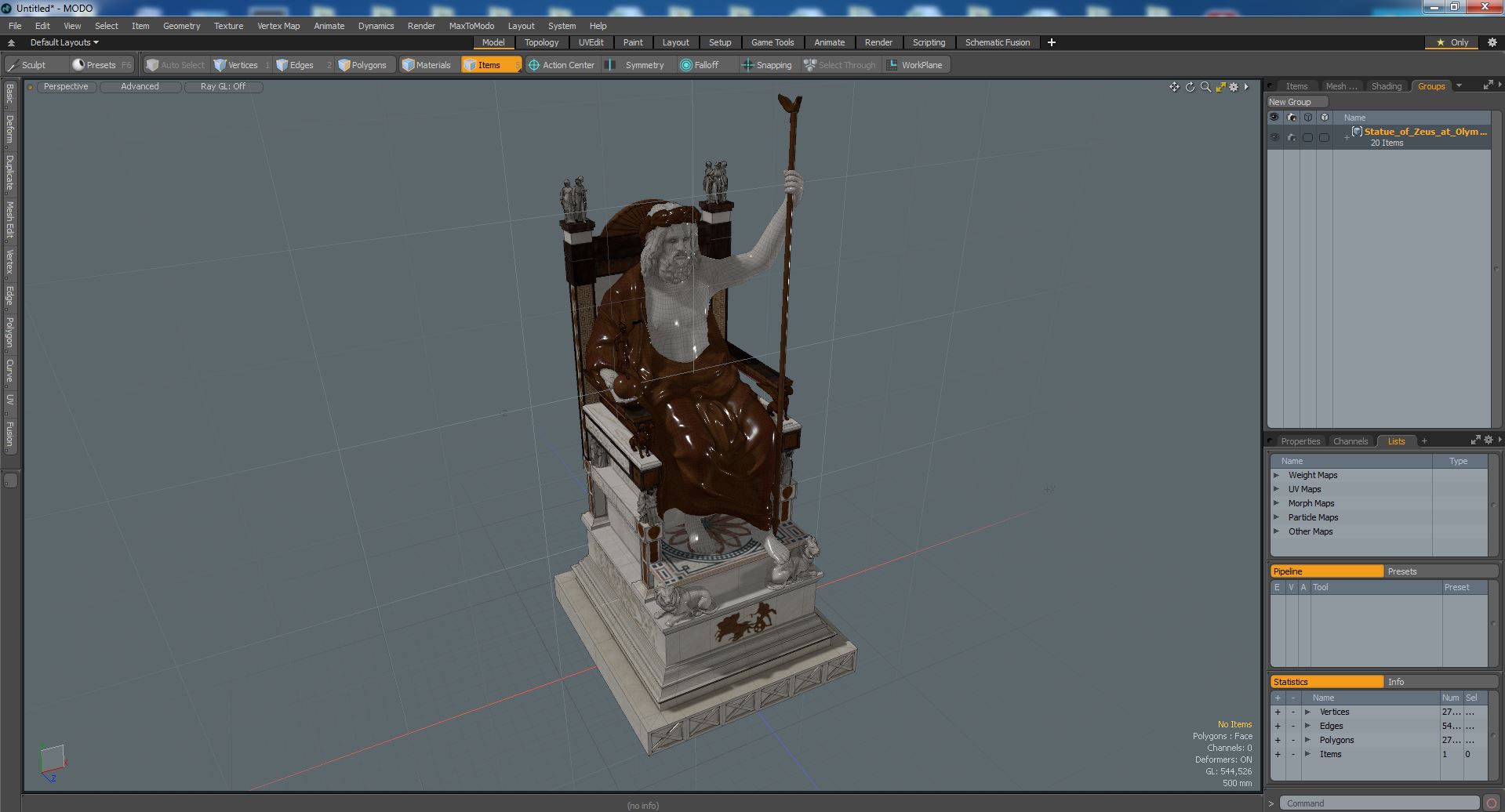
Task: Click the Falloff tool icon
Action: pyautogui.click(x=686, y=65)
